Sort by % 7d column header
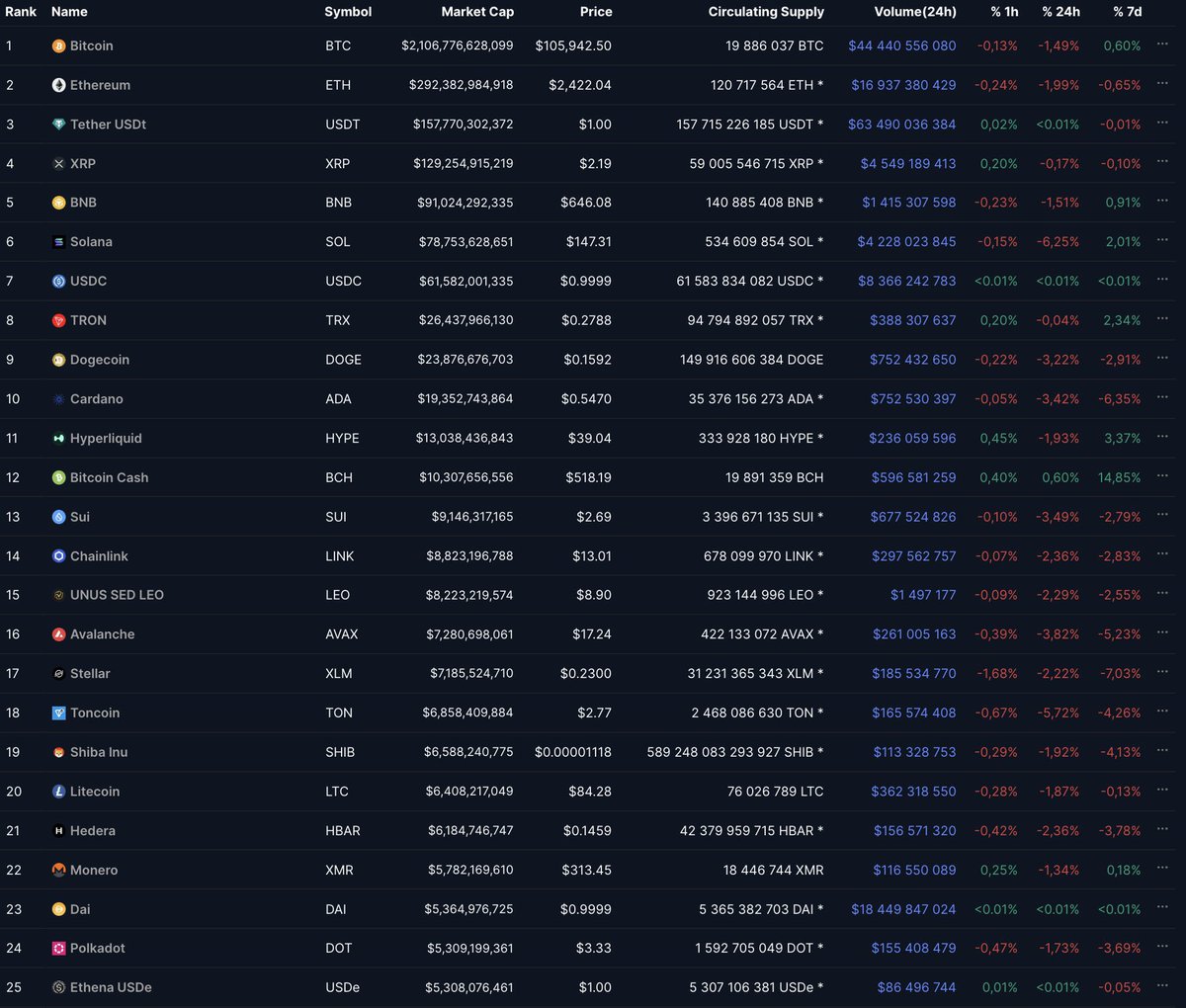 (1127, 12)
